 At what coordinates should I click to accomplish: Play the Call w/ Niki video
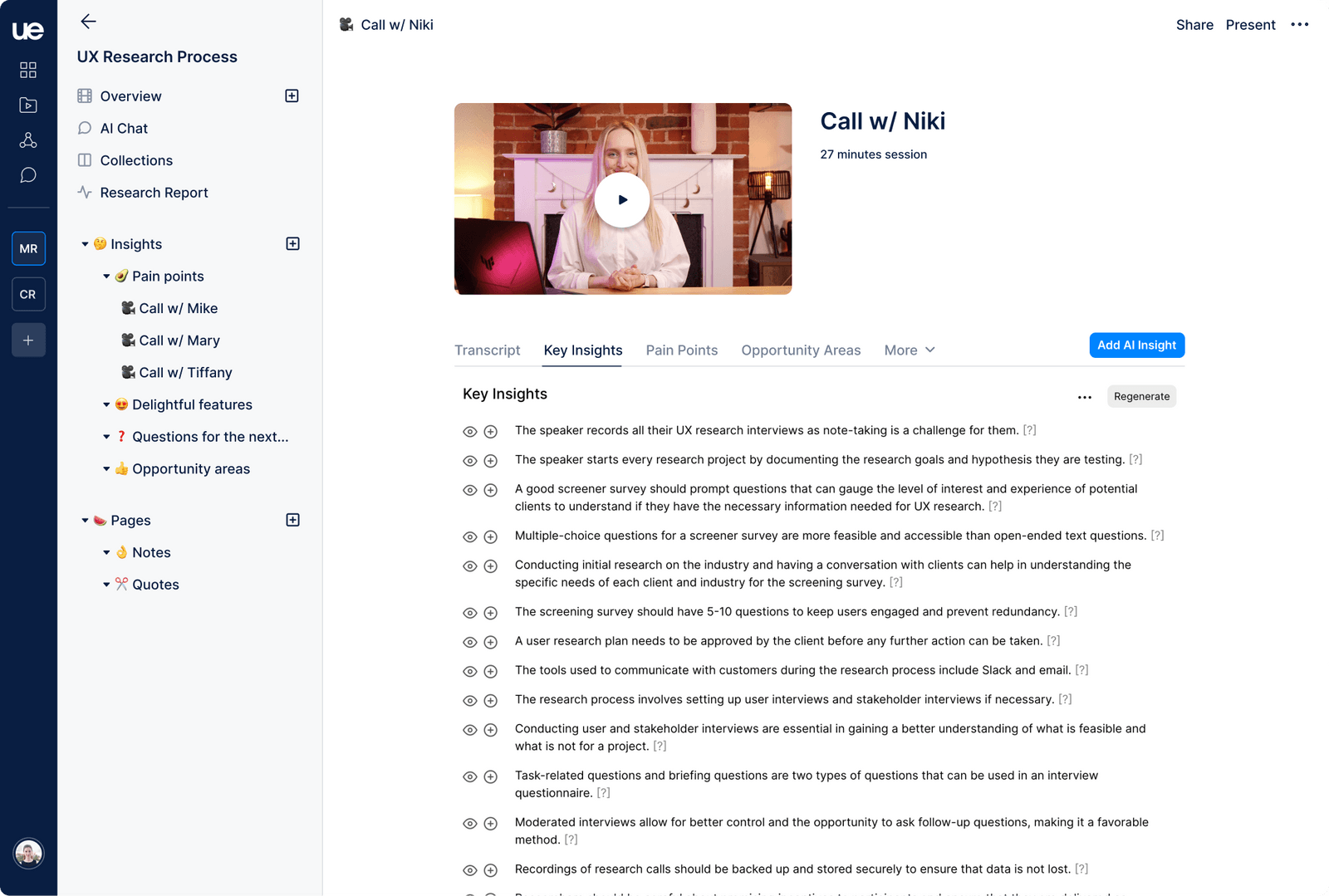[622, 199]
